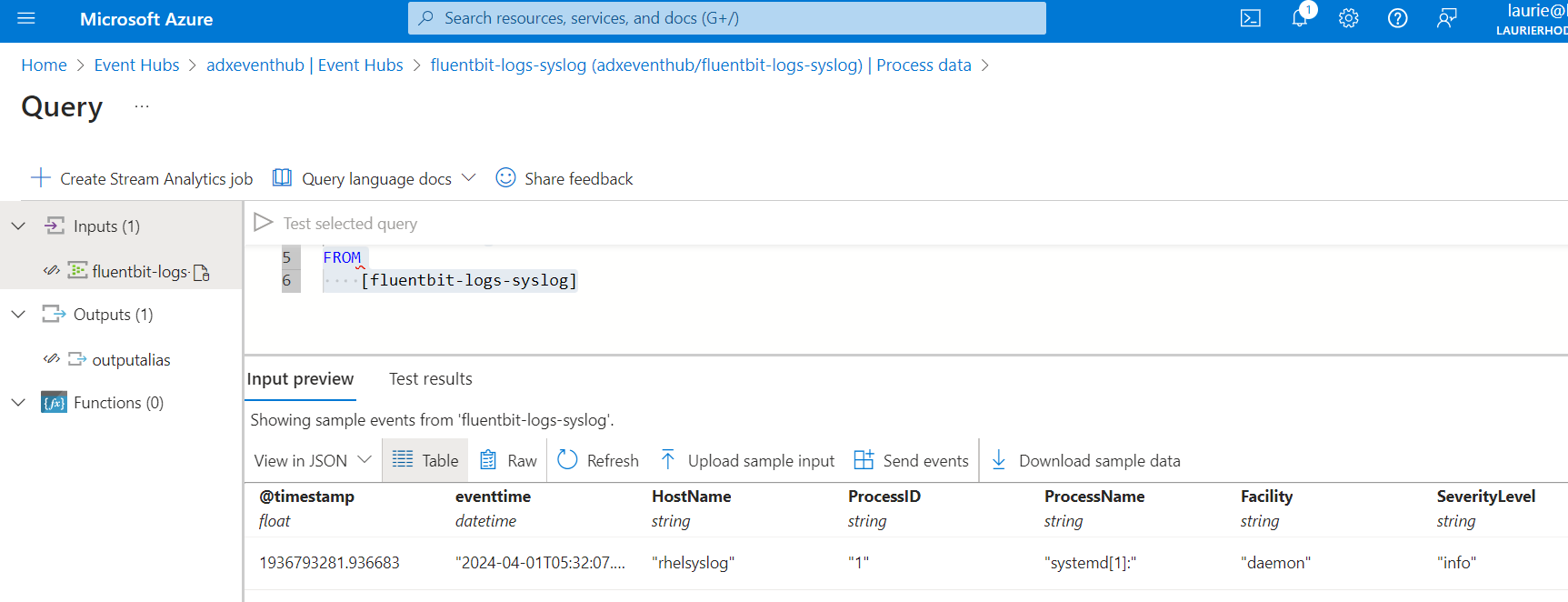Click in the Azure search box
This screenshot has width=1568, height=602.
[727, 18]
